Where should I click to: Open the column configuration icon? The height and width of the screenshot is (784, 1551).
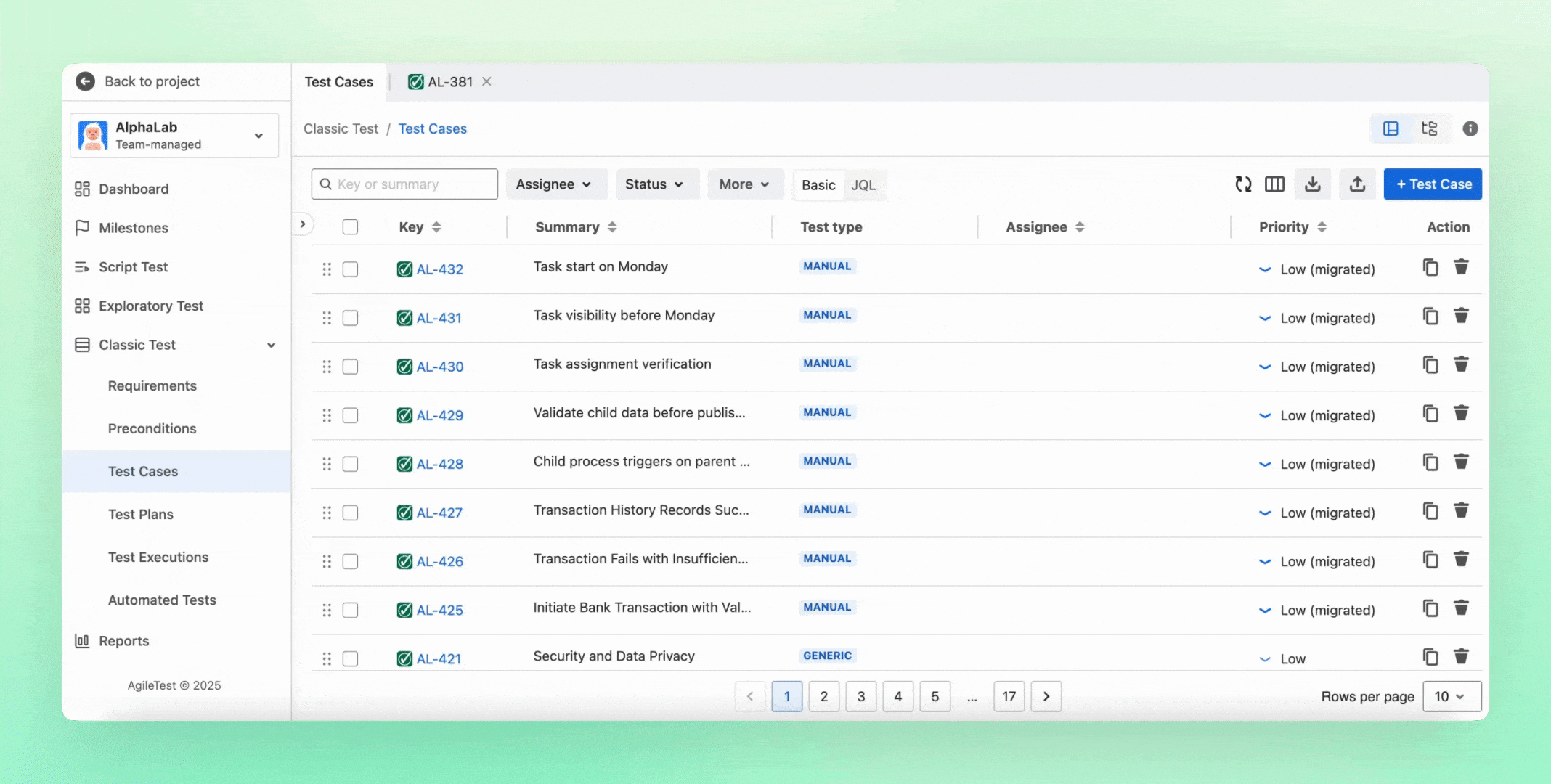click(1275, 184)
